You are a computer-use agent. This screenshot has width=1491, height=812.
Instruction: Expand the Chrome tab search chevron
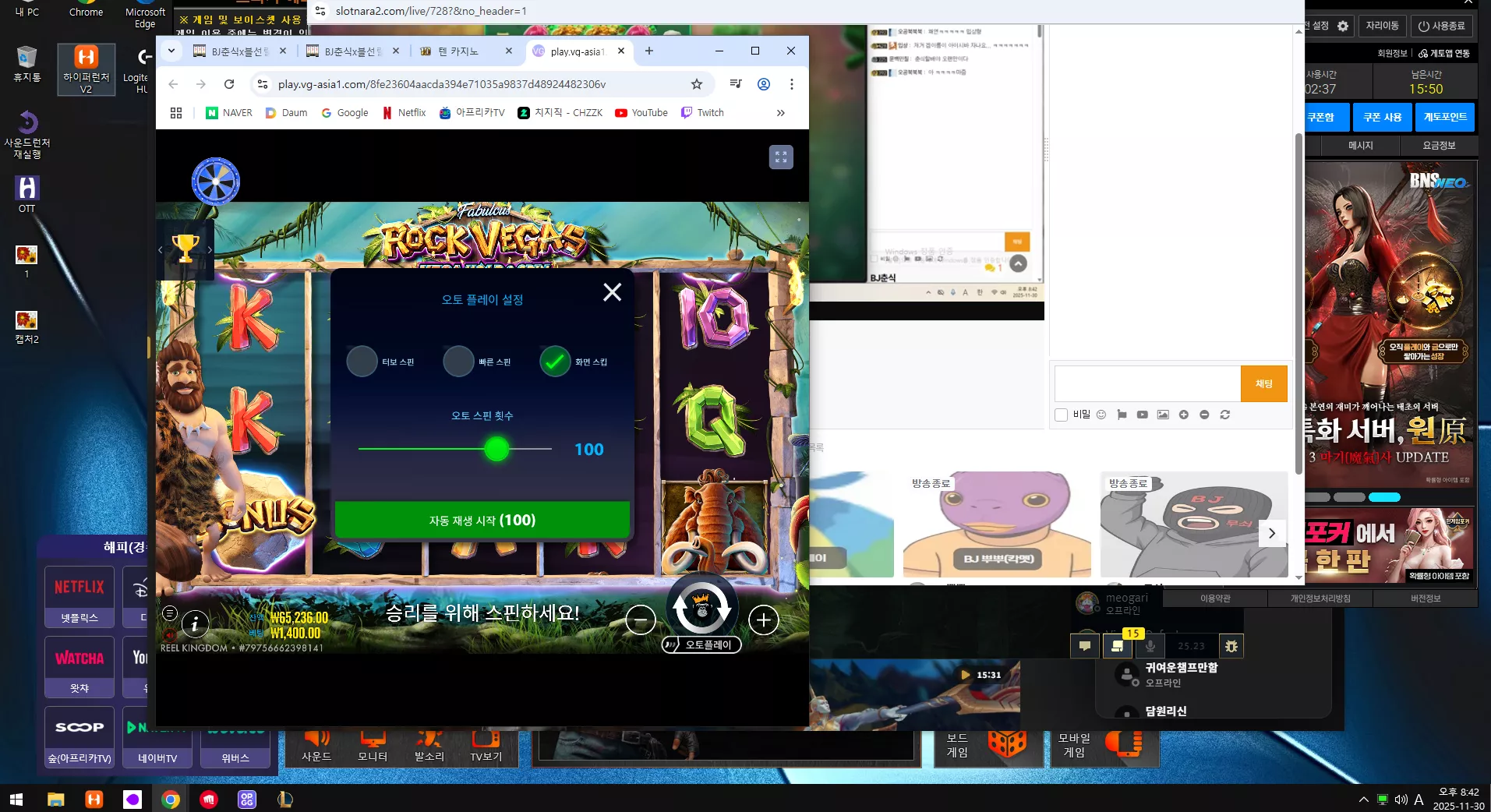click(171, 51)
